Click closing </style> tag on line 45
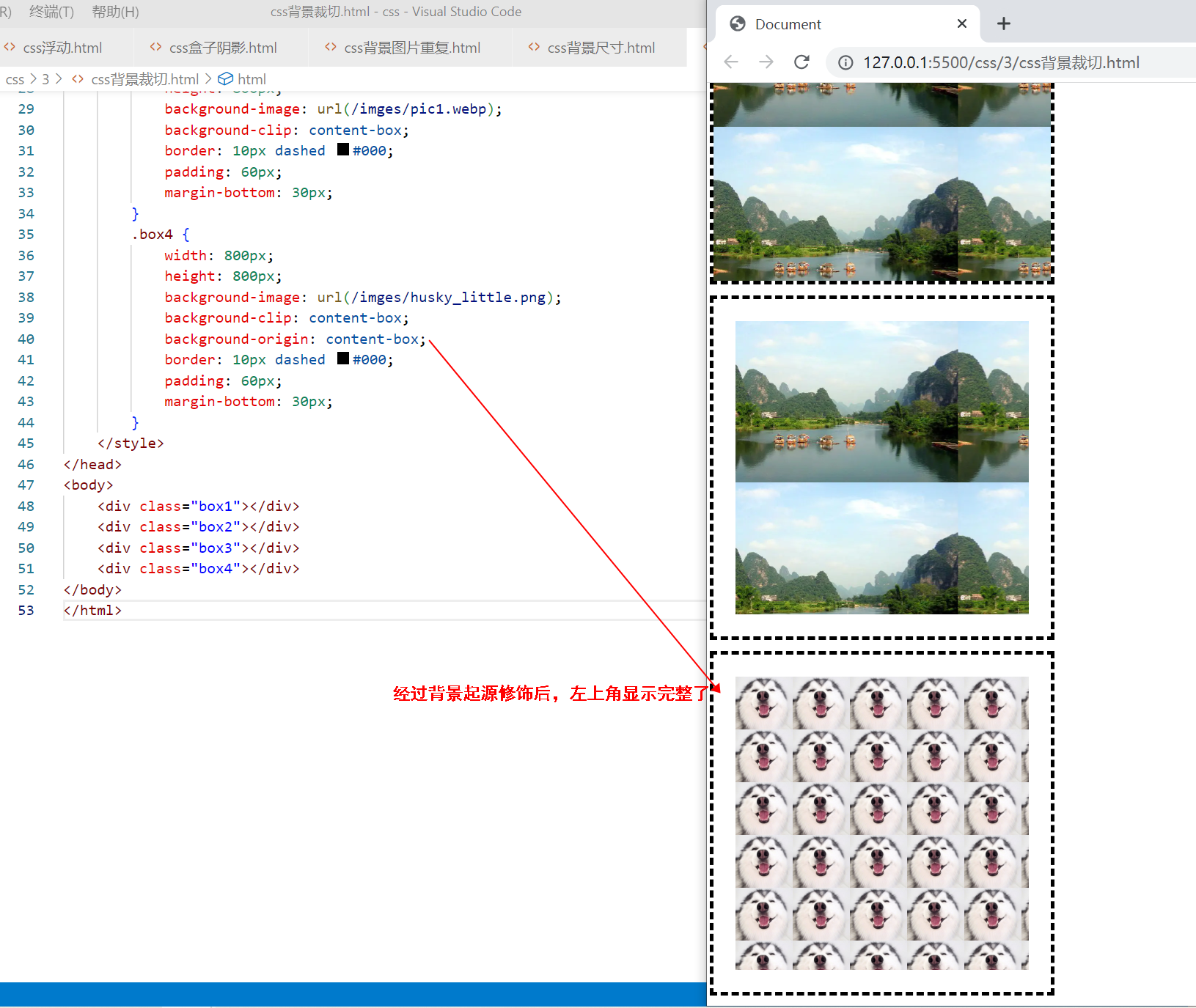Screen dimensions: 1196x1008 click(x=131, y=443)
